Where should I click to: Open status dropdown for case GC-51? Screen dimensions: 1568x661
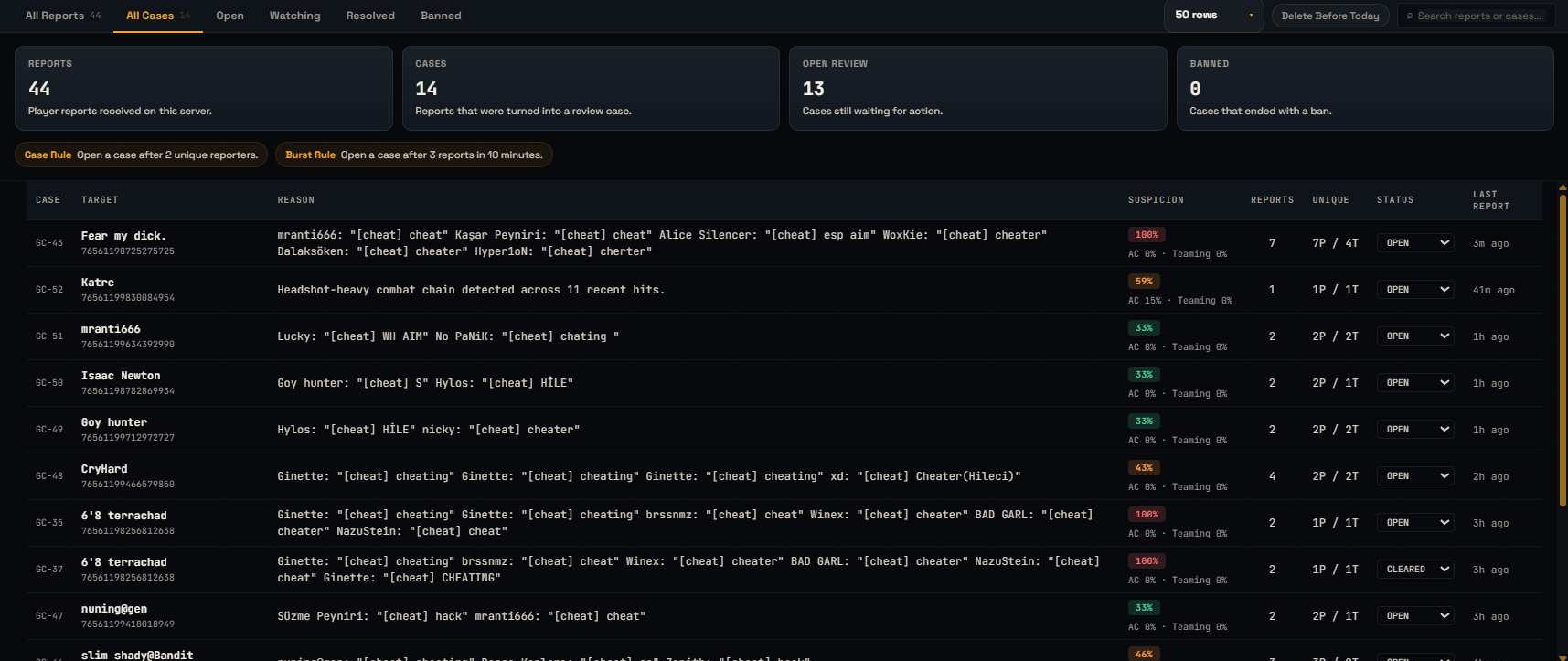1415,336
